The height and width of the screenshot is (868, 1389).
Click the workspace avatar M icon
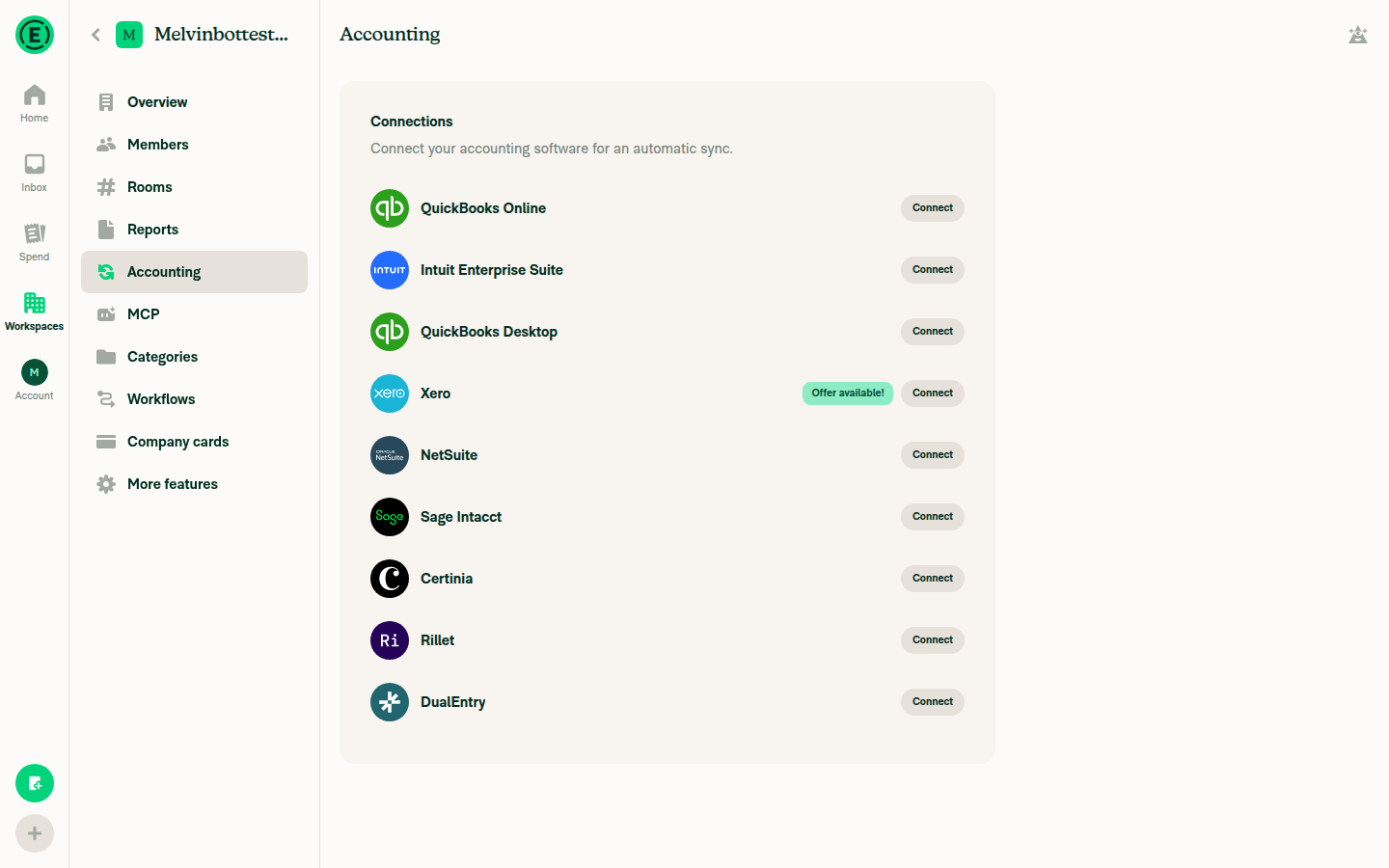(129, 35)
